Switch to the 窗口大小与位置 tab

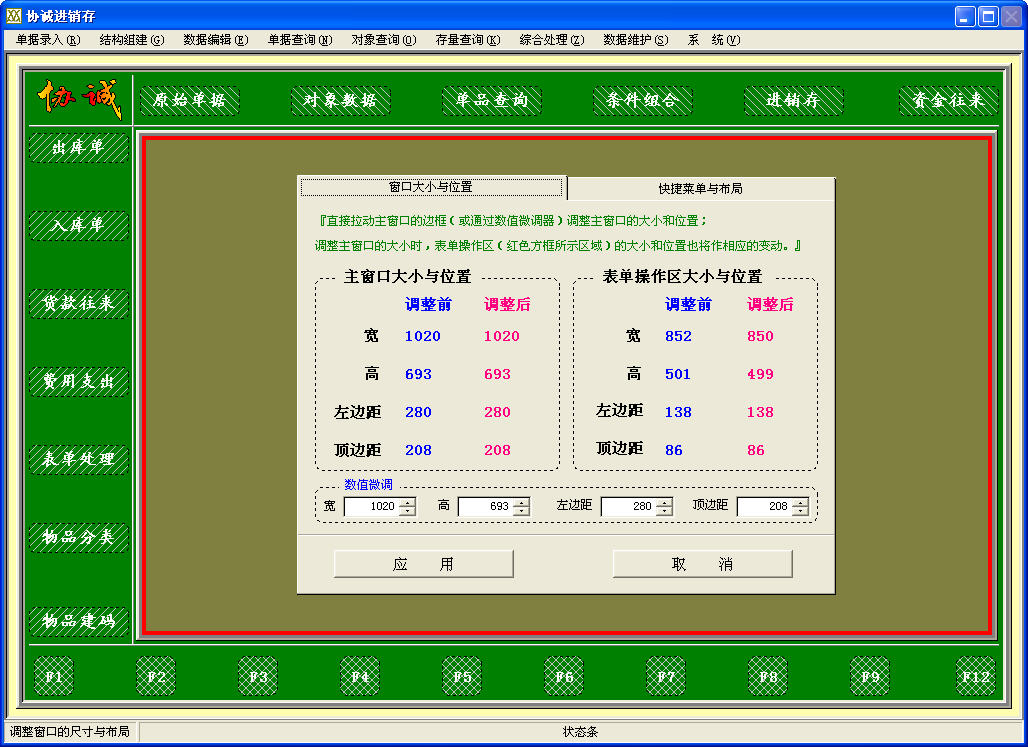(x=430, y=187)
